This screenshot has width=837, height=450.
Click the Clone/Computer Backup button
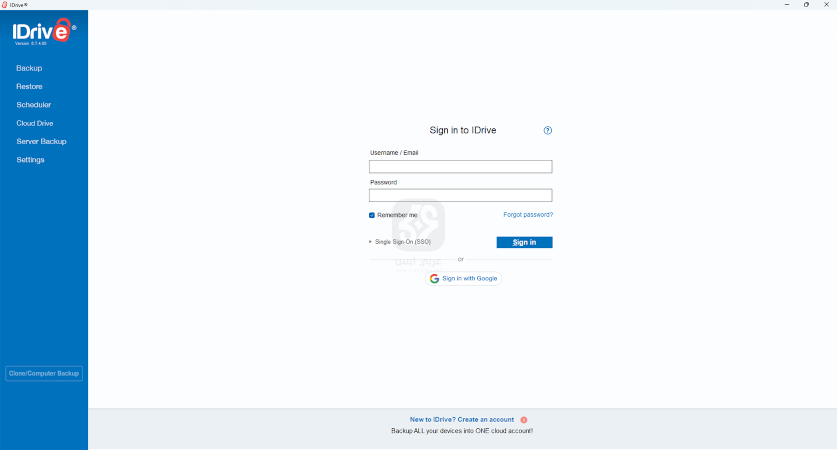point(44,374)
